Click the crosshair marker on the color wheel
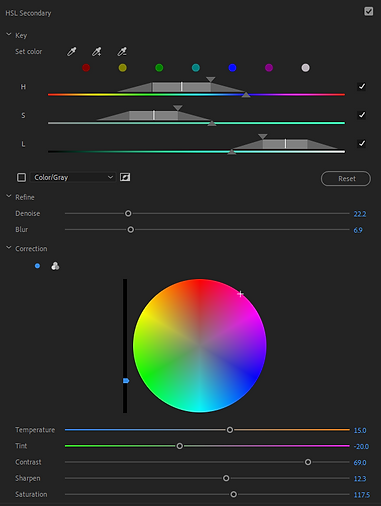 [240, 294]
